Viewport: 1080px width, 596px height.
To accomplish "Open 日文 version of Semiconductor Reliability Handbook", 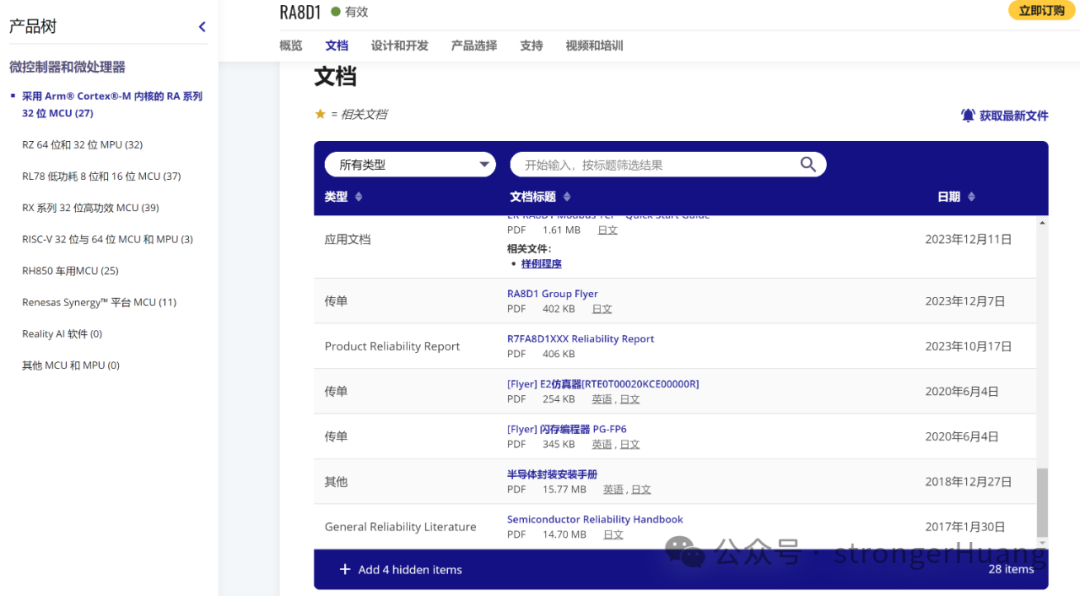I will tap(613, 535).
